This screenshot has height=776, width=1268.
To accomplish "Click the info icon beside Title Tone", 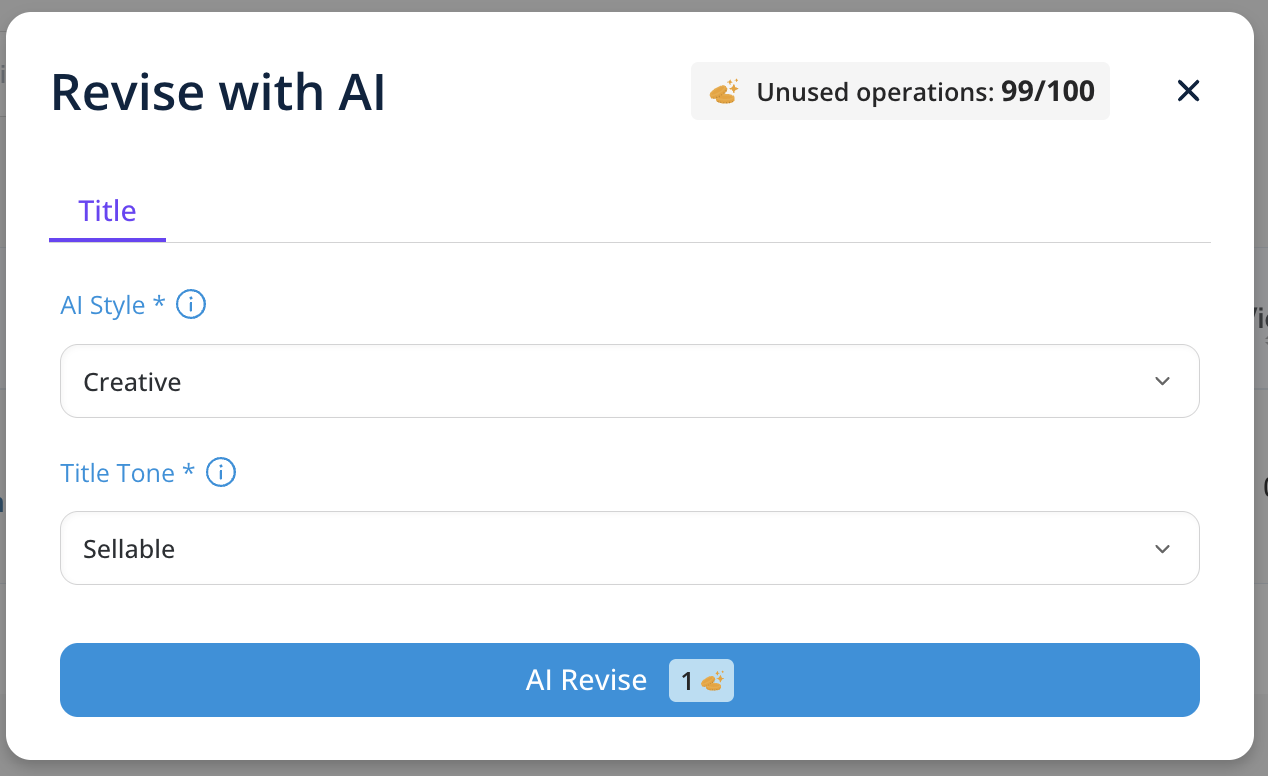I will click(221, 473).
